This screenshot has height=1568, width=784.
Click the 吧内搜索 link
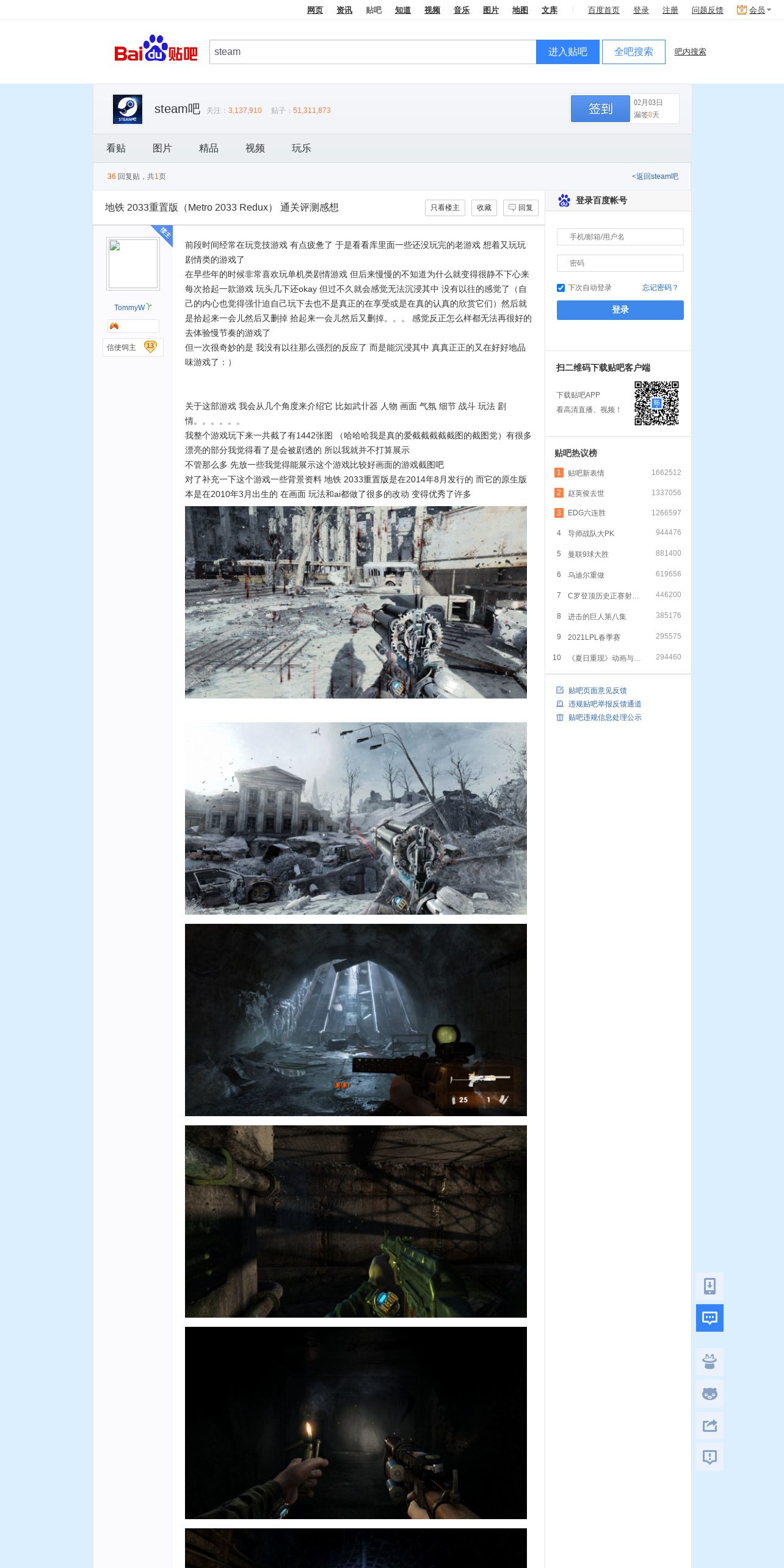click(691, 52)
